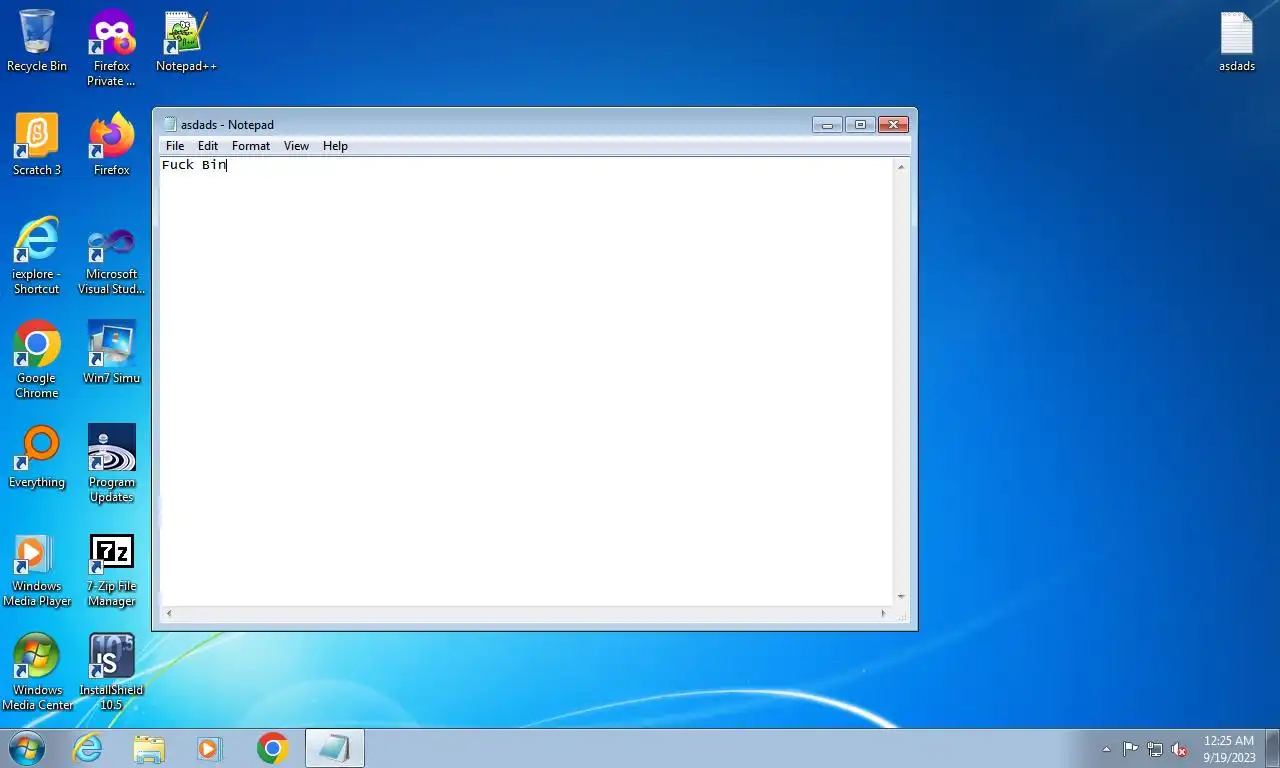
Task: Open the Edit menu in Notepad
Action: pyautogui.click(x=208, y=146)
